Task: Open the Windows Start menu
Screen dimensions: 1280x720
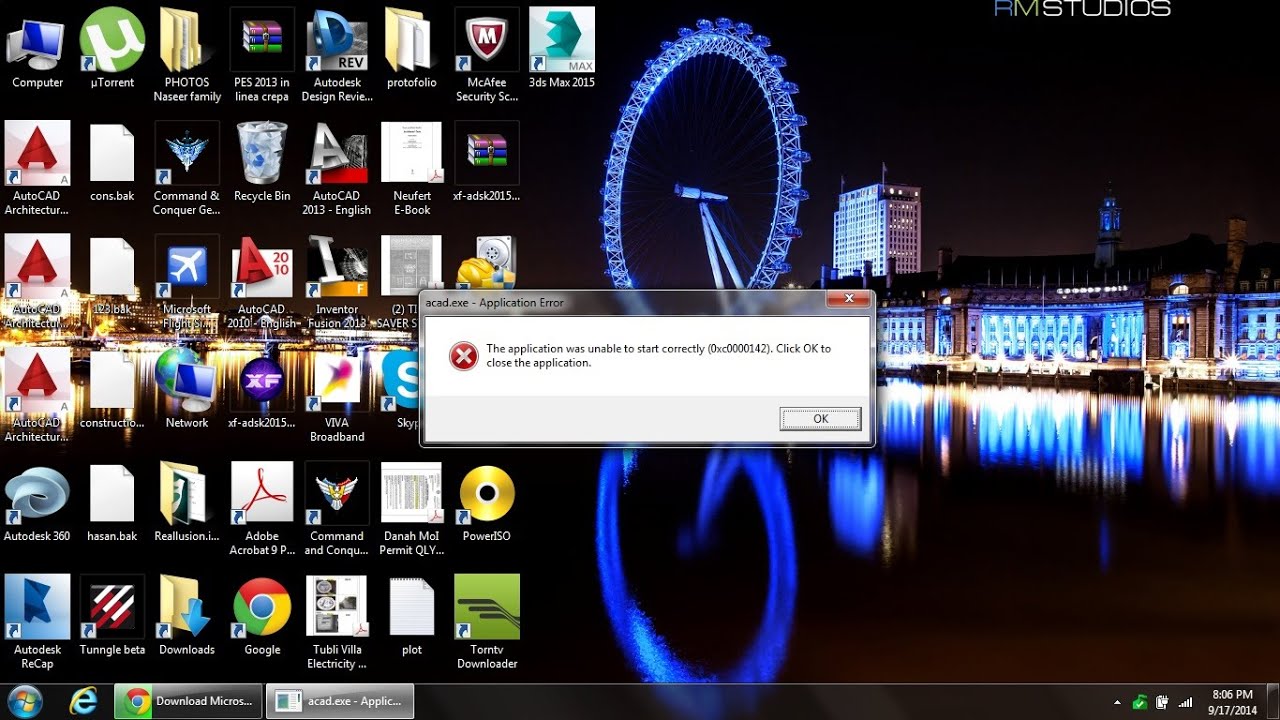Action: [x=26, y=701]
